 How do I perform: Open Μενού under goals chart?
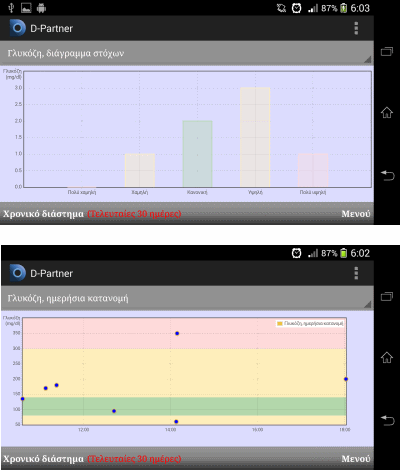tap(356, 214)
